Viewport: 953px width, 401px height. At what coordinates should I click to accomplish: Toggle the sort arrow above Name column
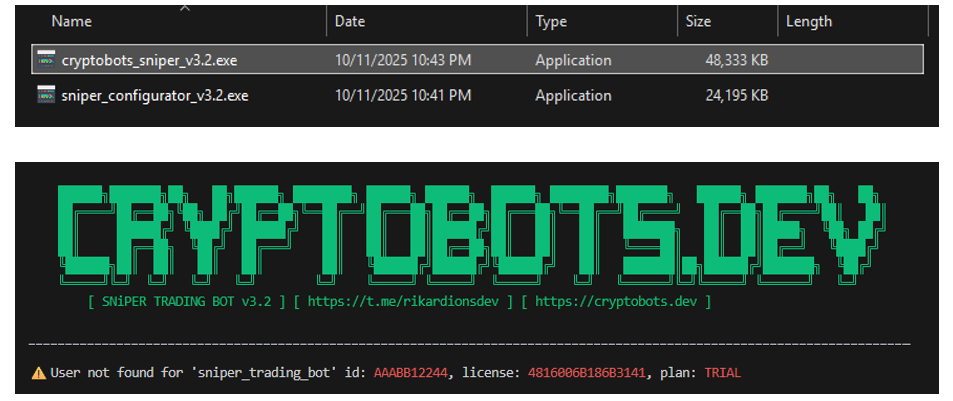tap(185, 9)
